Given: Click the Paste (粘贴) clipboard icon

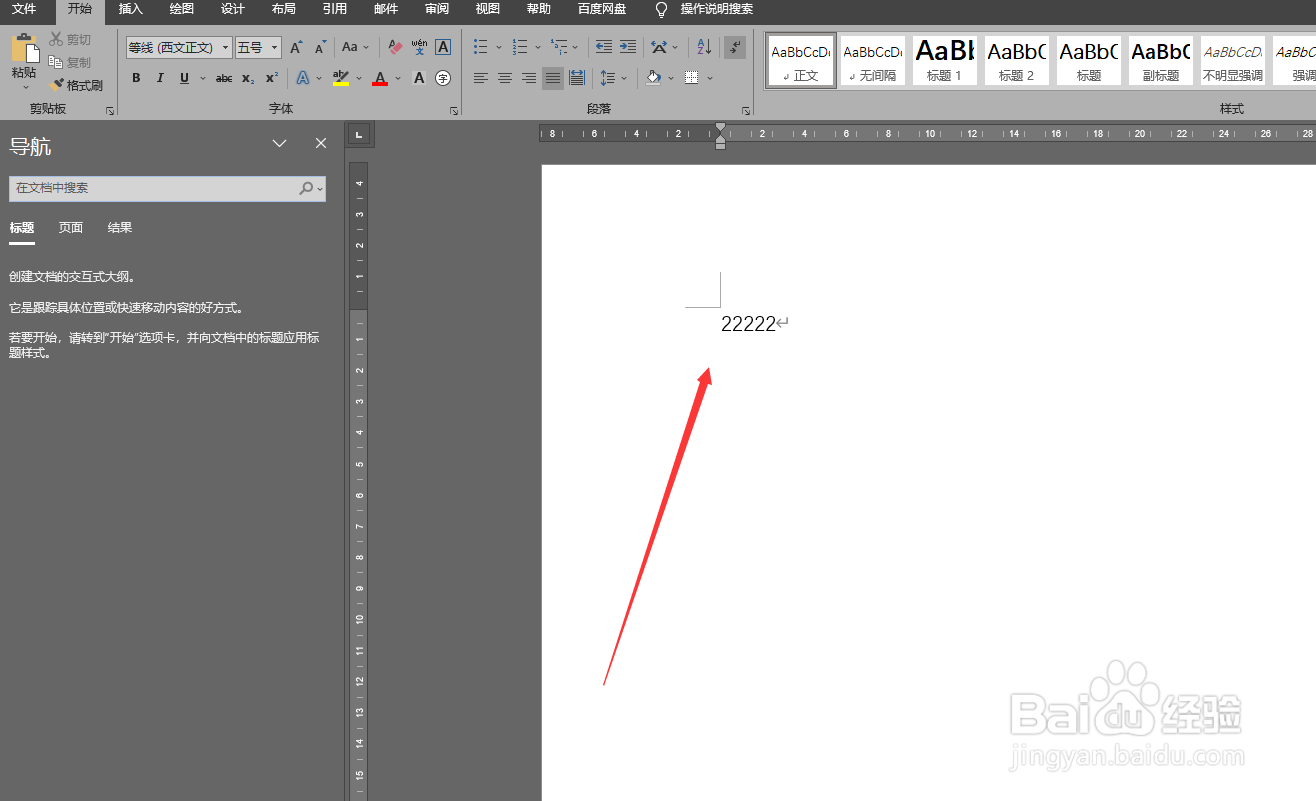Looking at the screenshot, I should tap(24, 48).
